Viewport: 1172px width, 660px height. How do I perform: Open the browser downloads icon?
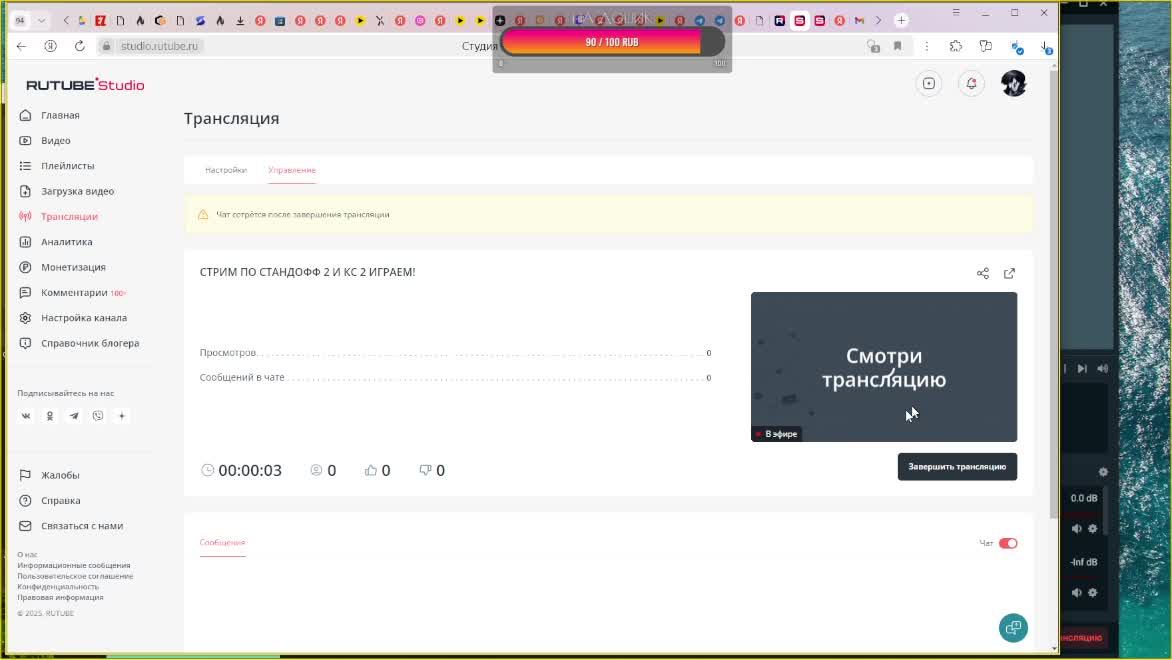[x=1046, y=47]
